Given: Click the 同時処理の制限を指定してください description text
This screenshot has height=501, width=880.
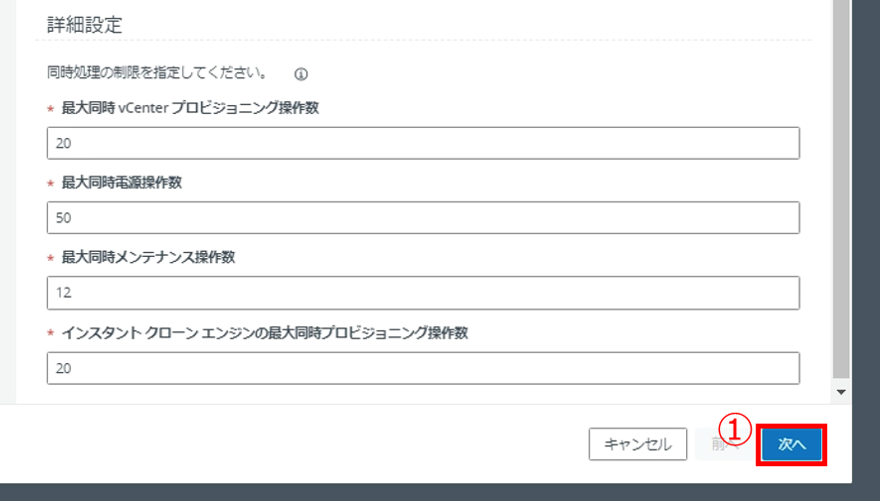Looking at the screenshot, I should pos(156,73).
